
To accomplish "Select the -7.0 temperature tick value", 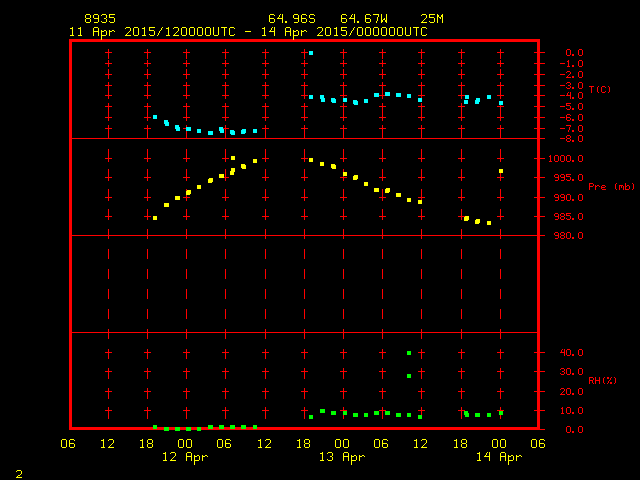I will coord(571,129).
